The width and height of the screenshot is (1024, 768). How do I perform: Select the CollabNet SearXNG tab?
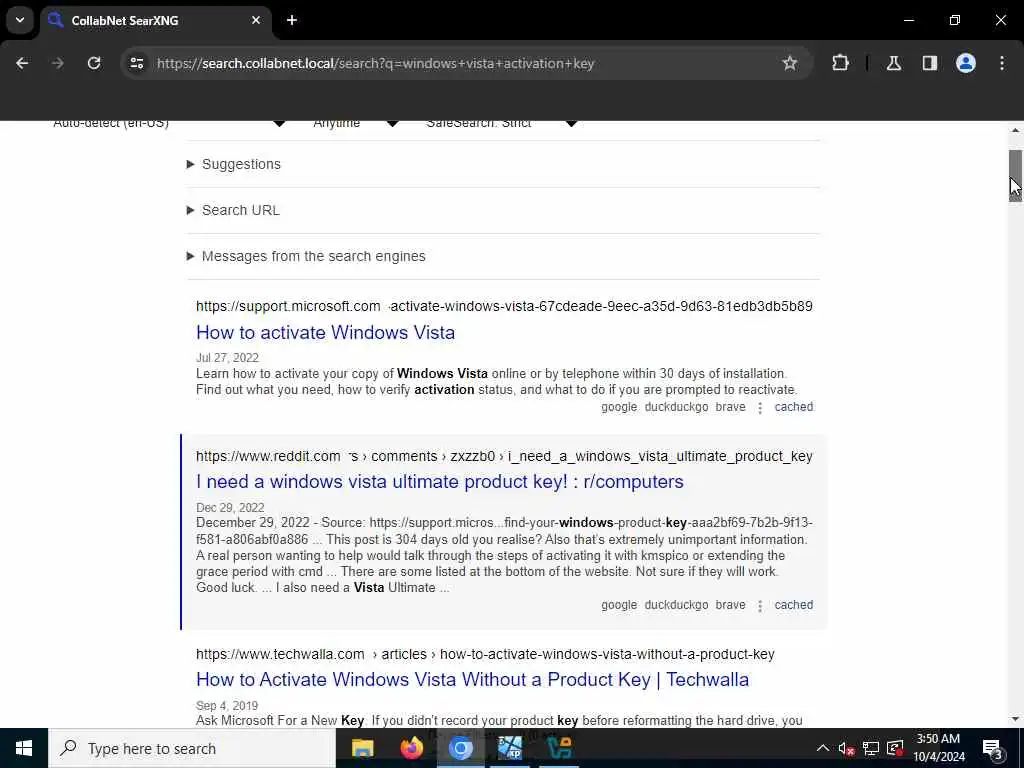coord(157,20)
